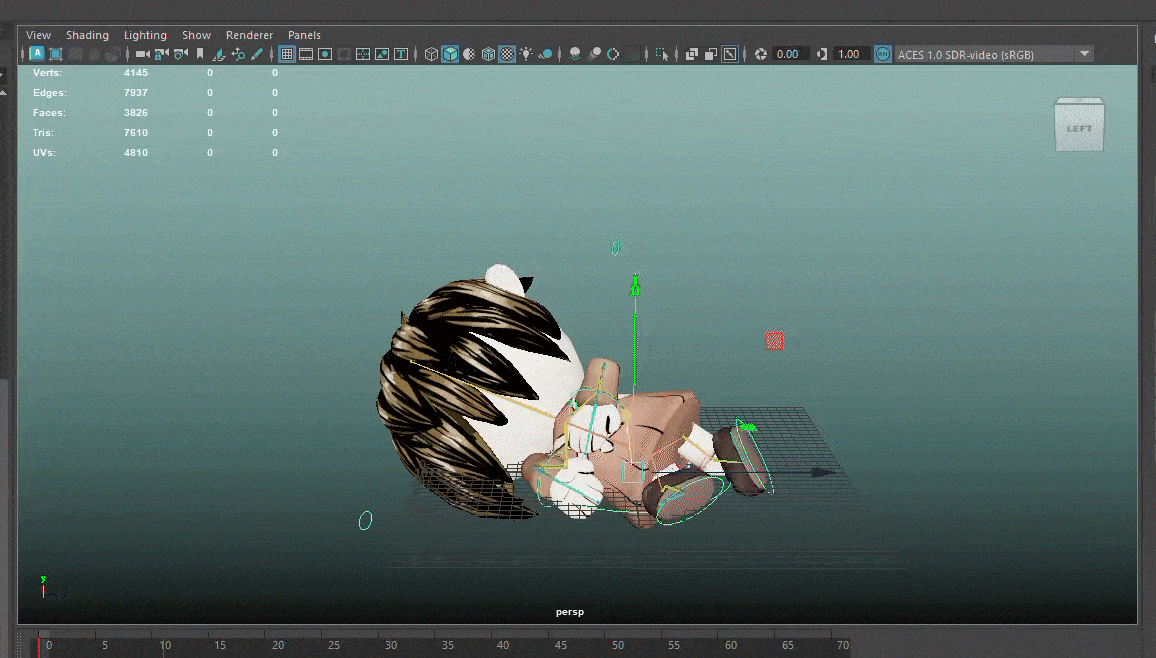This screenshot has height=658, width=1156.
Task: Click frame 10 on the time slider
Action: pyautogui.click(x=163, y=645)
